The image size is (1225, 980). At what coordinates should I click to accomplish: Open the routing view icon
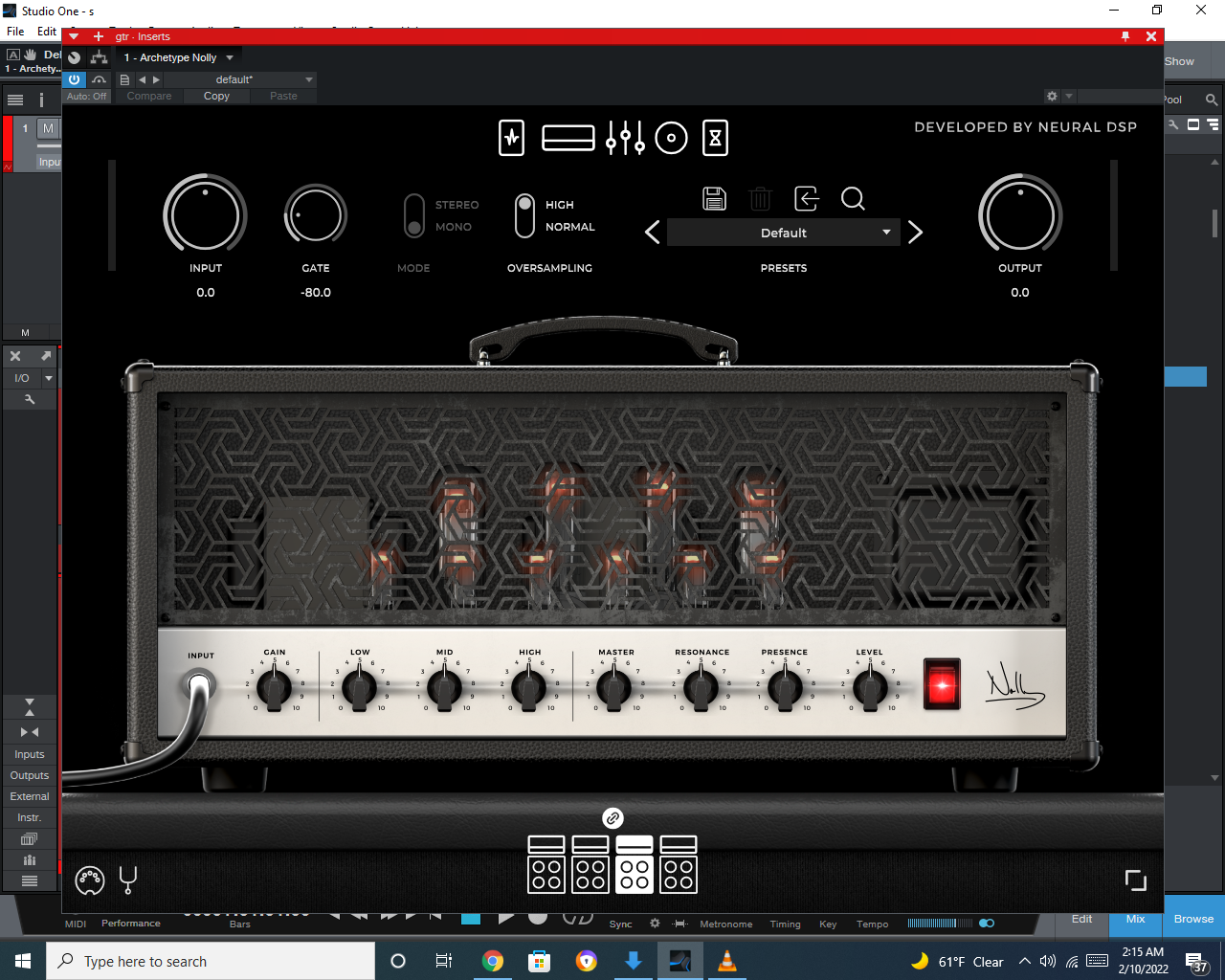pos(99,57)
